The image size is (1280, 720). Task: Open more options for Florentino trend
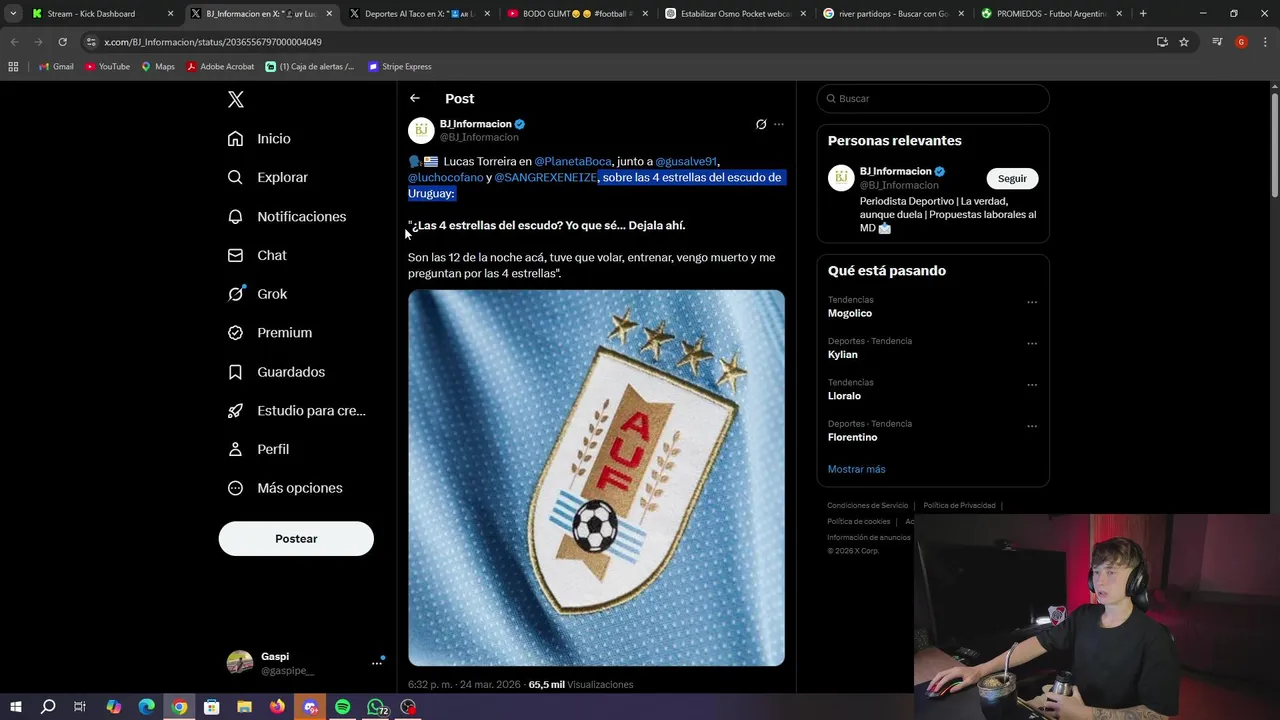coord(1032,426)
